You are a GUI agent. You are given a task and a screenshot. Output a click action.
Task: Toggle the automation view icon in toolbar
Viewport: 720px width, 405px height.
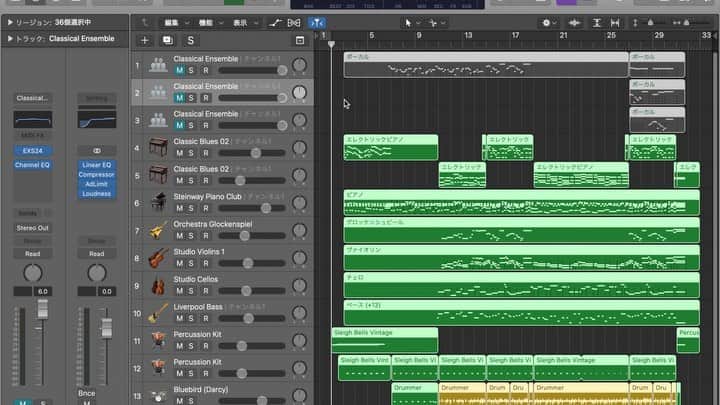[276, 22]
